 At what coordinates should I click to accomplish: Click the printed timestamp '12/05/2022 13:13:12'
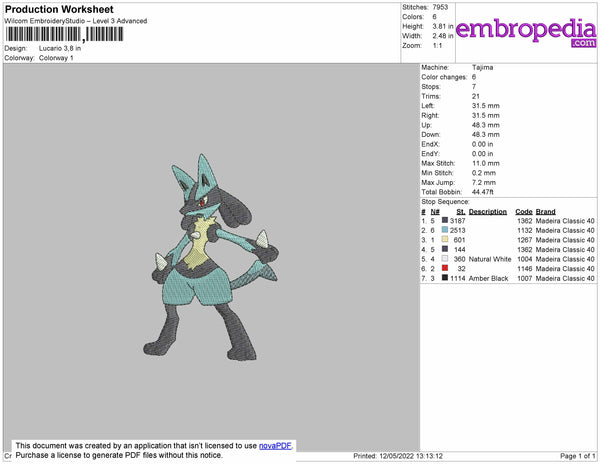[411, 456]
